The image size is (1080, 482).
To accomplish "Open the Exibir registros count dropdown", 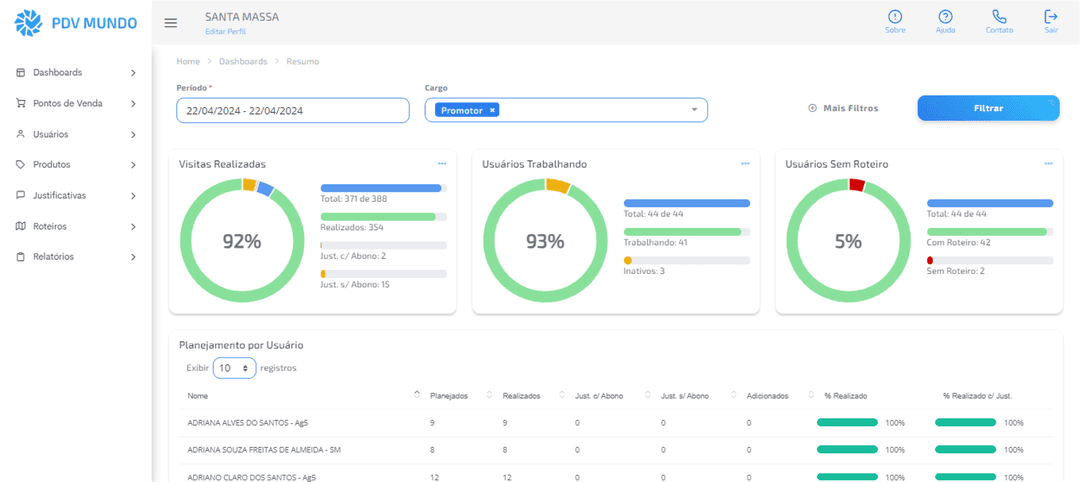I will [x=234, y=368].
